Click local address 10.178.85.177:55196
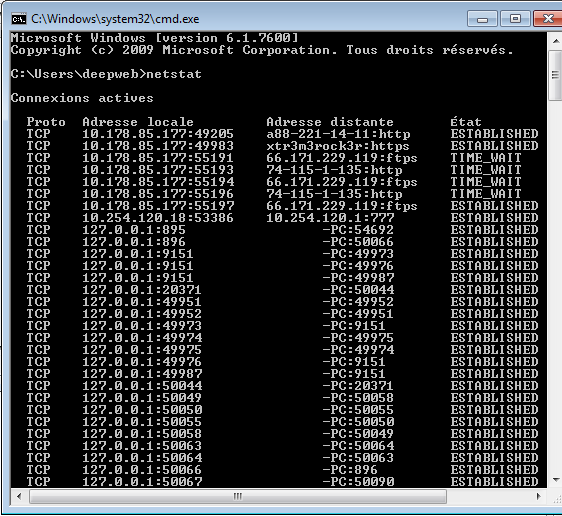This screenshot has height=516, width=562. [158, 194]
